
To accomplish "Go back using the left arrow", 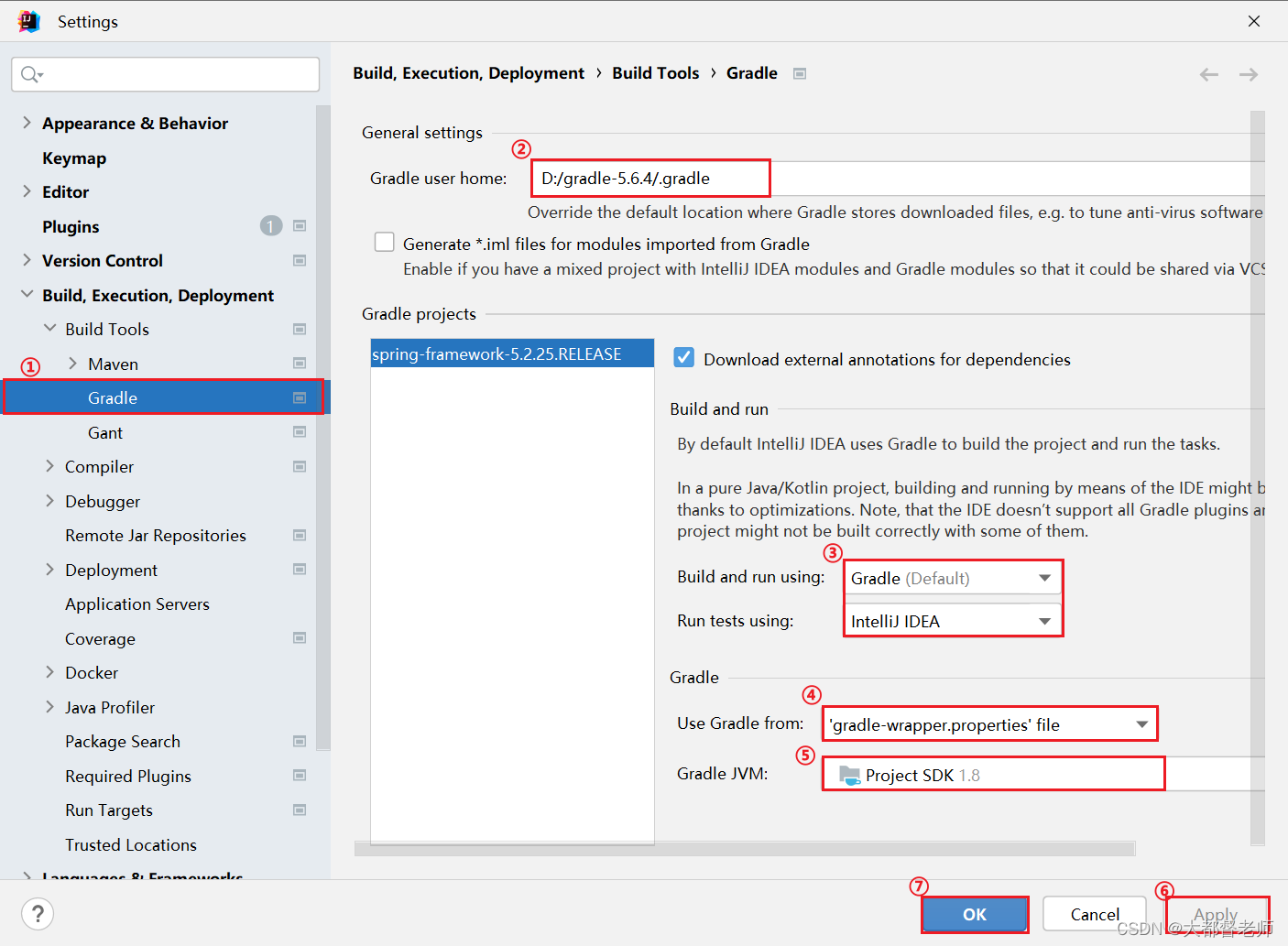I will point(1209,74).
